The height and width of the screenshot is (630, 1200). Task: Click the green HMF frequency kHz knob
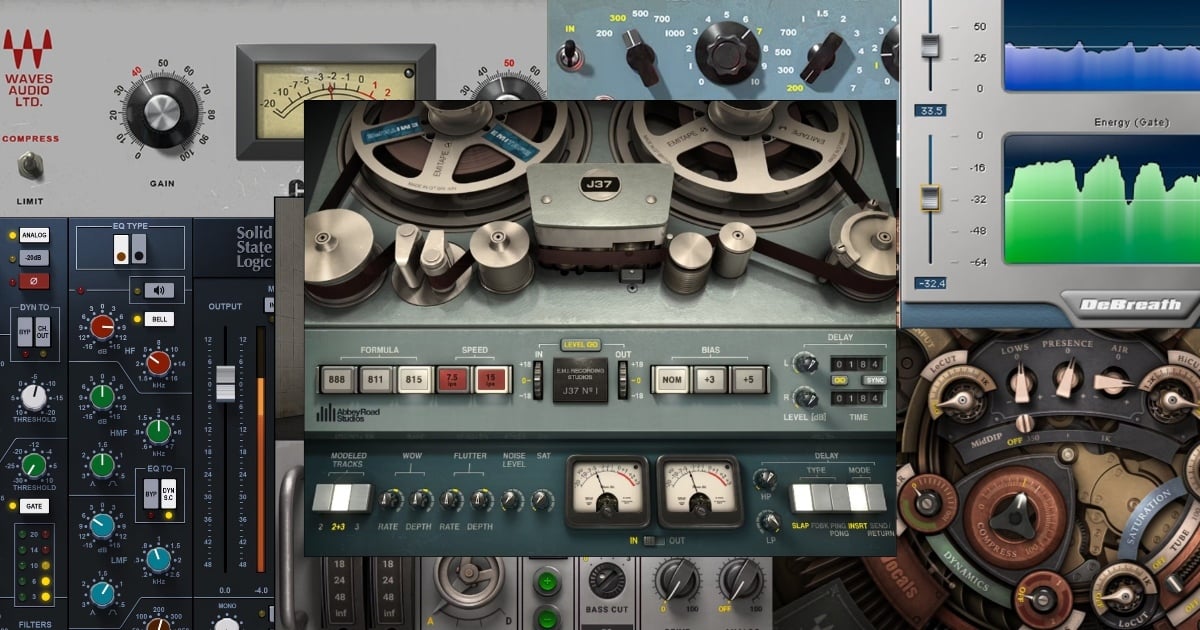point(158,431)
